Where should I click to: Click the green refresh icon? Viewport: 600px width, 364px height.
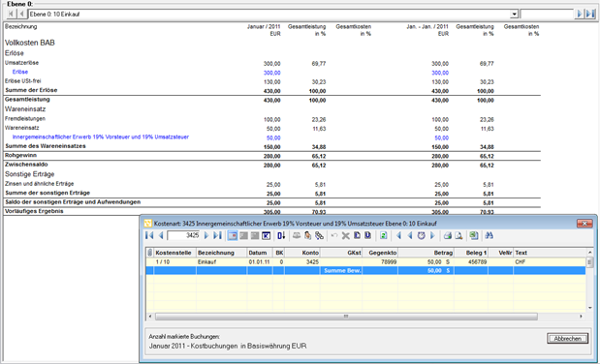coord(383,235)
